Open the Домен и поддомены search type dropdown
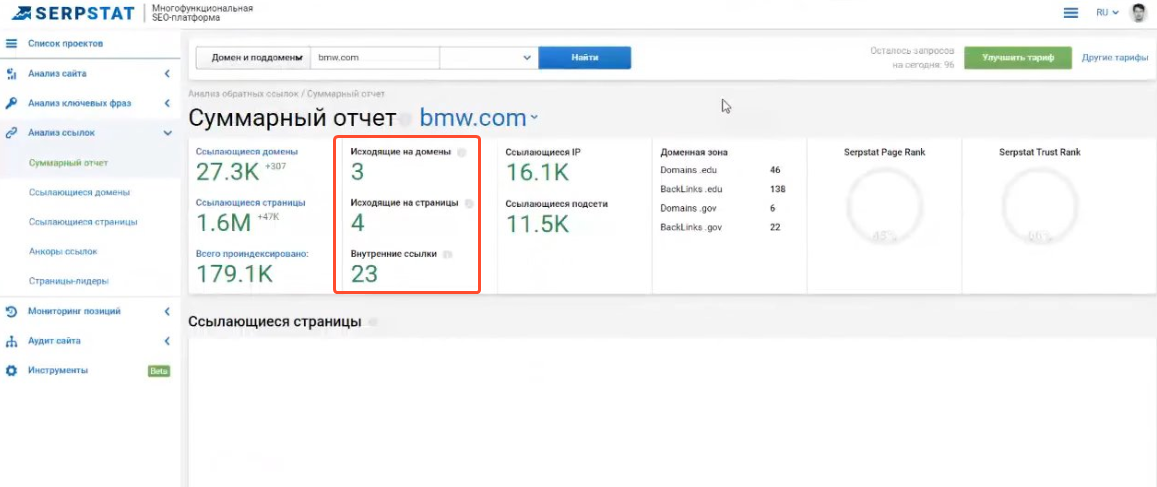The width and height of the screenshot is (1157, 487). [252, 58]
